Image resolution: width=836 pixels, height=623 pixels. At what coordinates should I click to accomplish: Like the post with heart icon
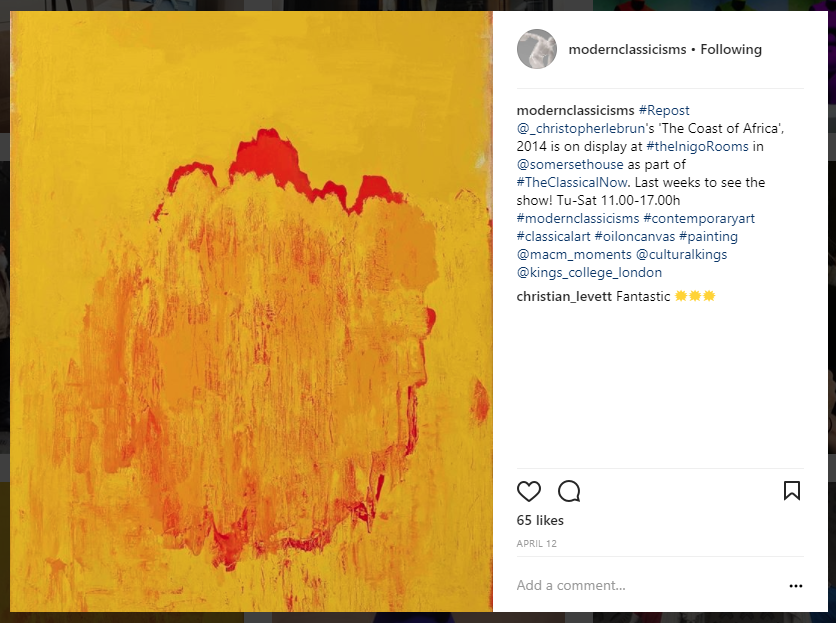click(528, 491)
